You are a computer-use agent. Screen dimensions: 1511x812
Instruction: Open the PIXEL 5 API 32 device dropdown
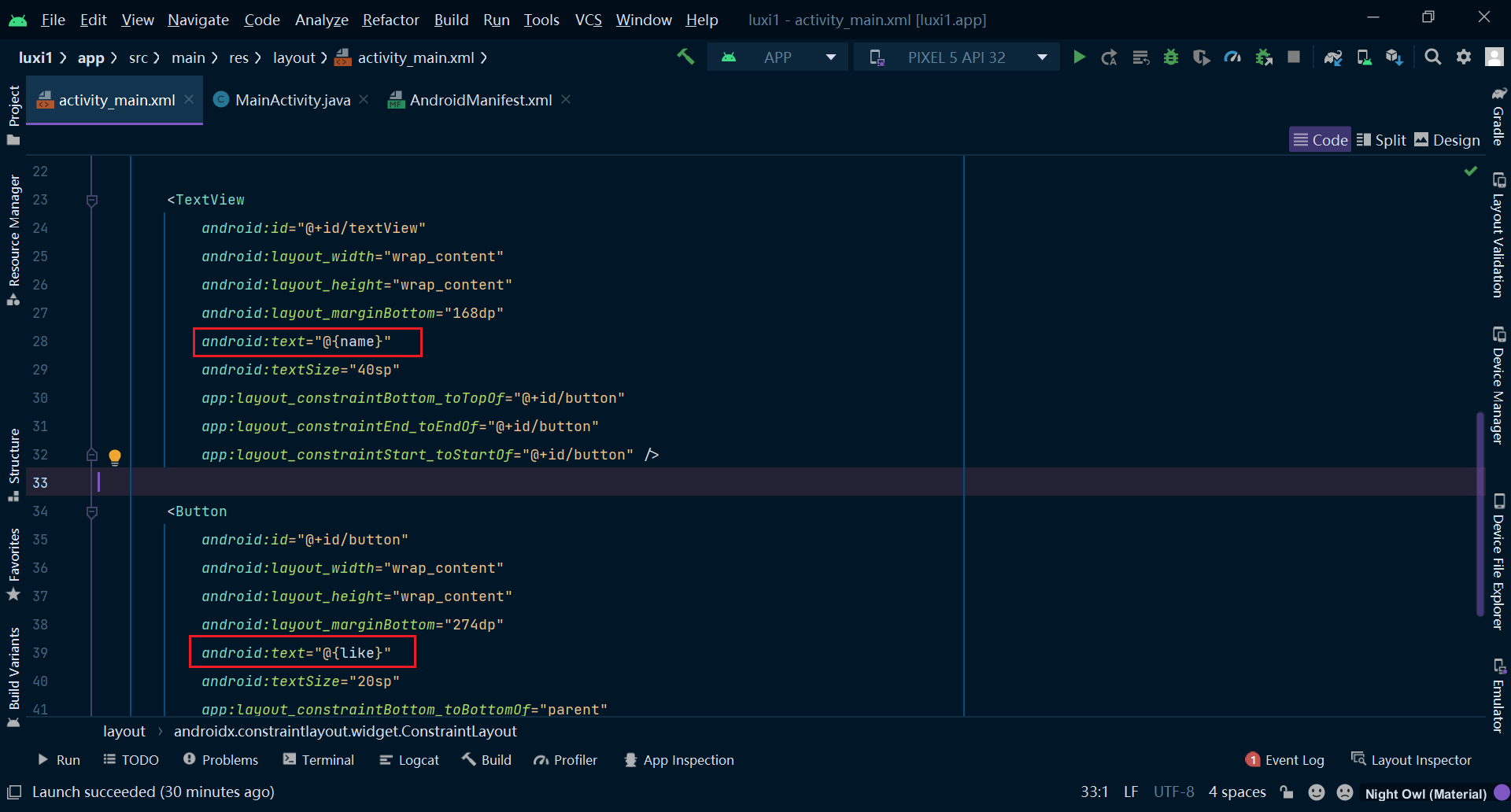[958, 57]
